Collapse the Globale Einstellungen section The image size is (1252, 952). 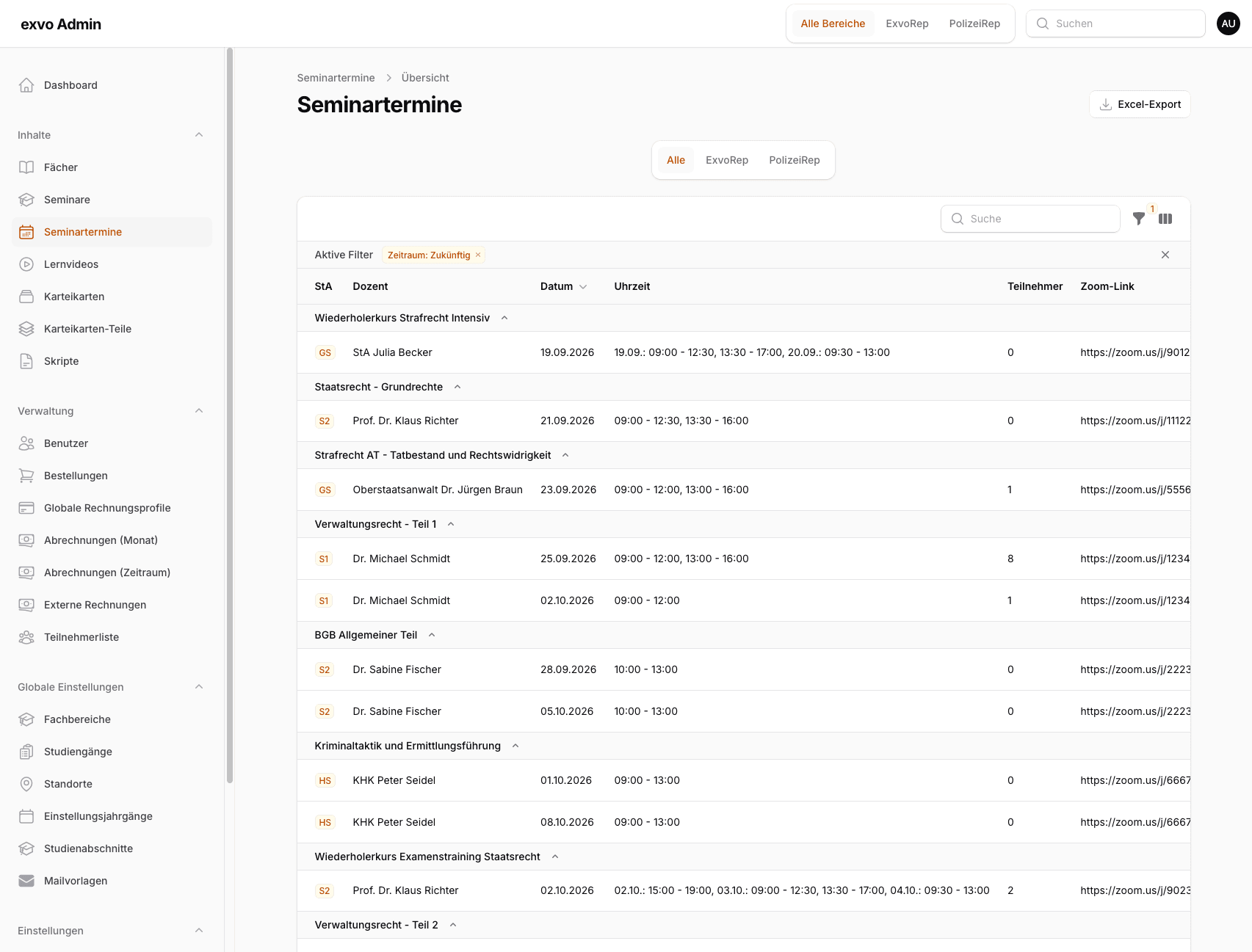[x=199, y=687]
